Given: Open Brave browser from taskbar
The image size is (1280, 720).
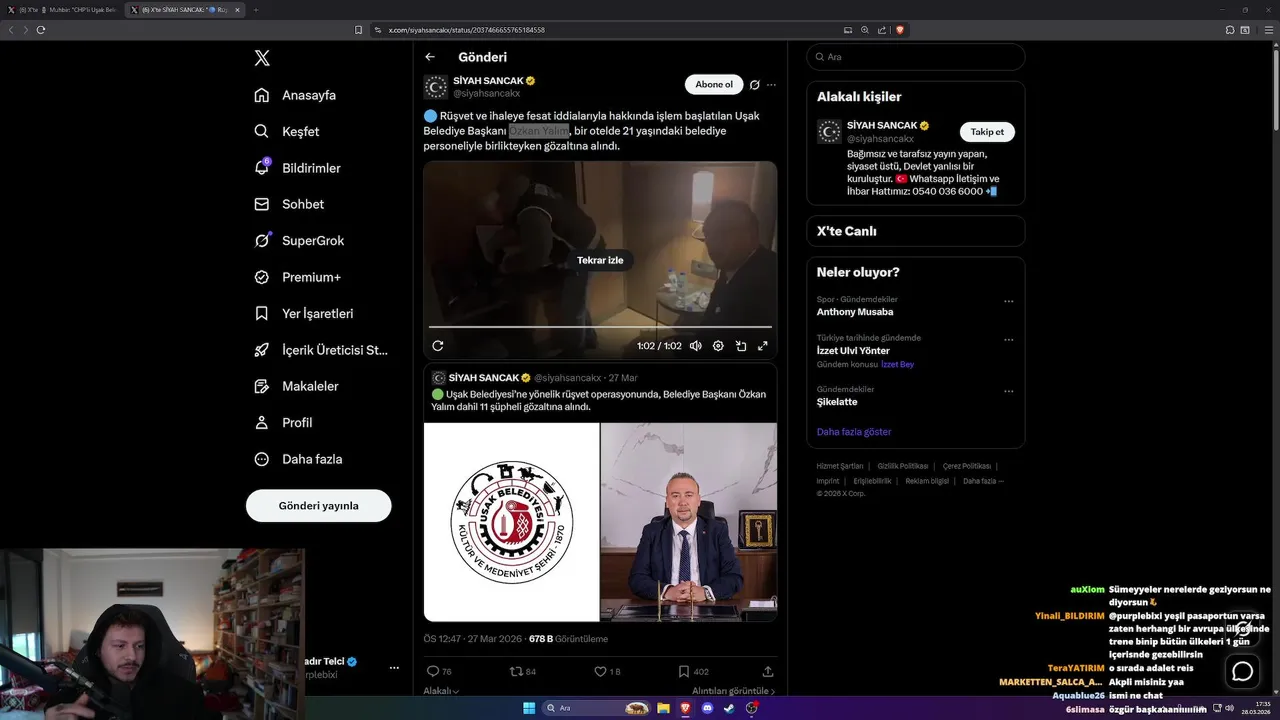Looking at the screenshot, I should click(x=685, y=708).
